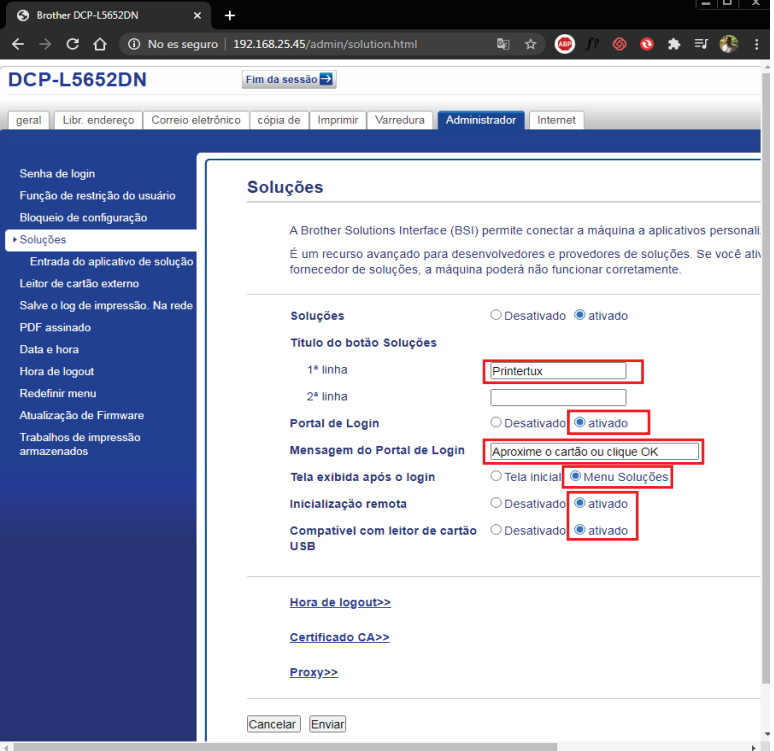Open the Adblock Plus extension icon
Viewport: 774px width, 751px height.
565,44
